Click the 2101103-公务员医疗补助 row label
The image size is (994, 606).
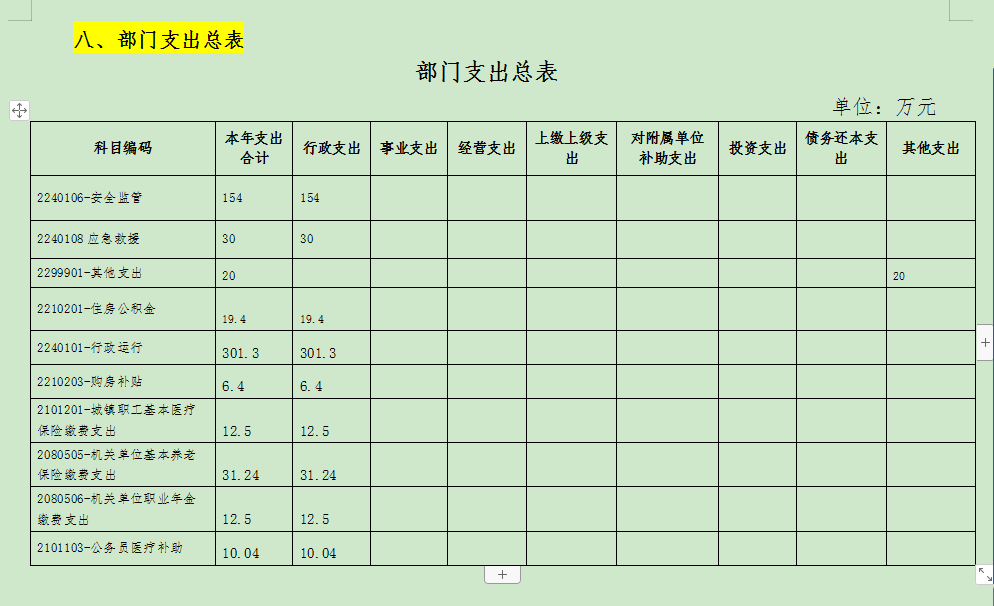109,548
